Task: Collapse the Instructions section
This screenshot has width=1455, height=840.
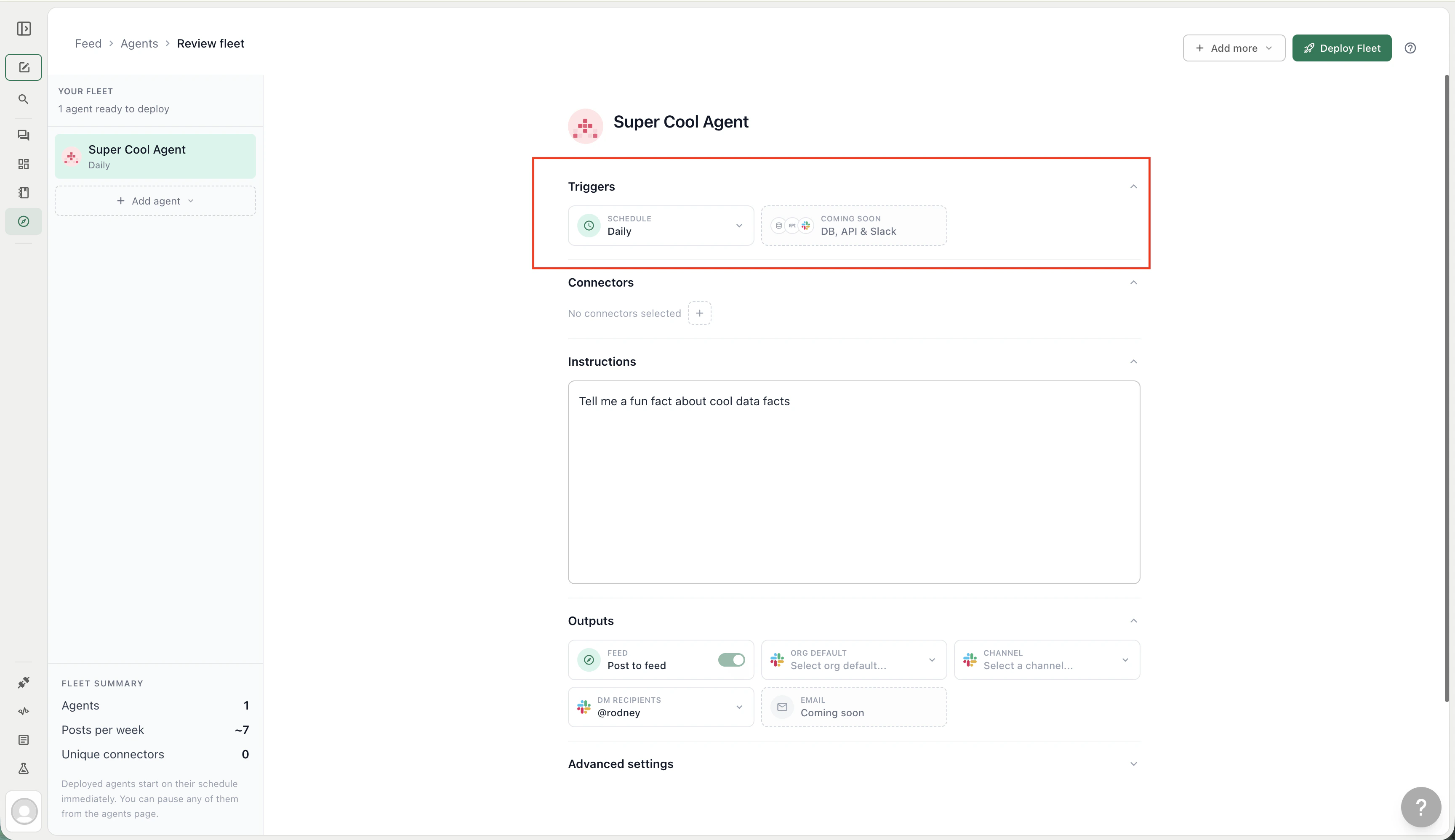Action: pyautogui.click(x=1133, y=362)
